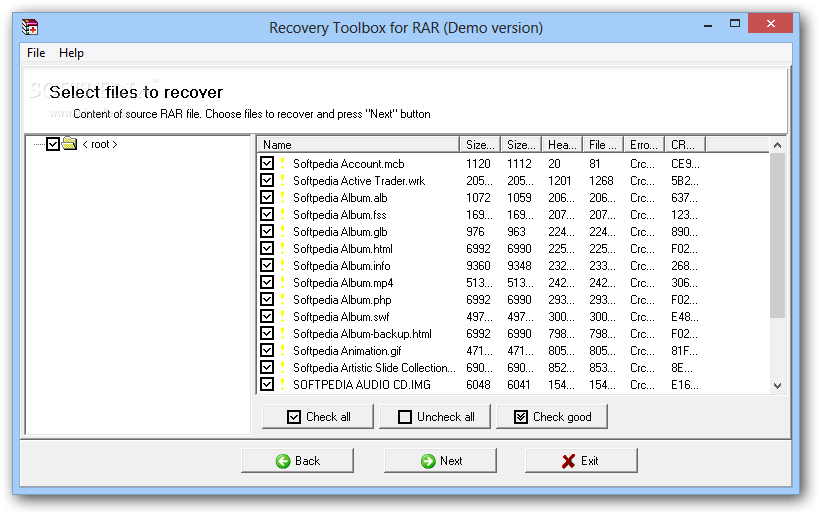Image resolution: width=820 pixels, height=515 pixels.
Task: Click the Uncheck all button
Action: (435, 417)
